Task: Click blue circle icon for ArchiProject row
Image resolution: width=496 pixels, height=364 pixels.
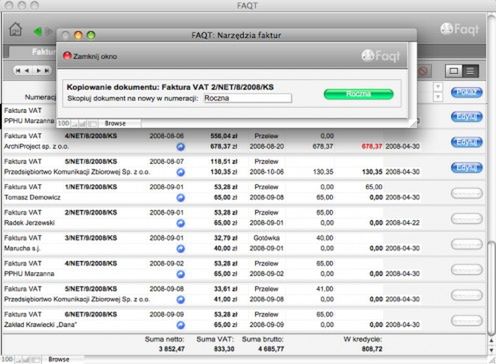Action: tap(180, 147)
